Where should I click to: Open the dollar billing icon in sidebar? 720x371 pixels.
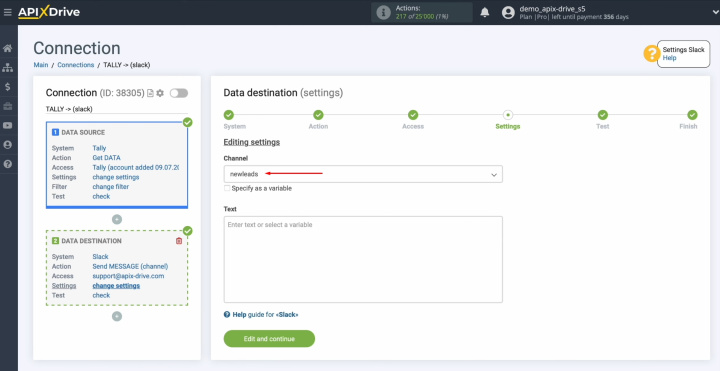pos(7,87)
